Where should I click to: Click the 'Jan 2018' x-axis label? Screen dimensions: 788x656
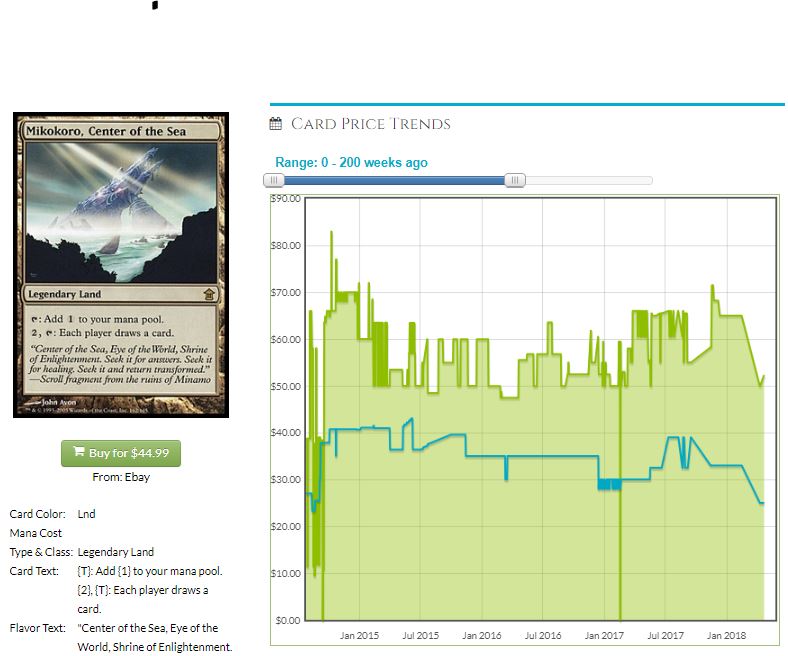727,635
